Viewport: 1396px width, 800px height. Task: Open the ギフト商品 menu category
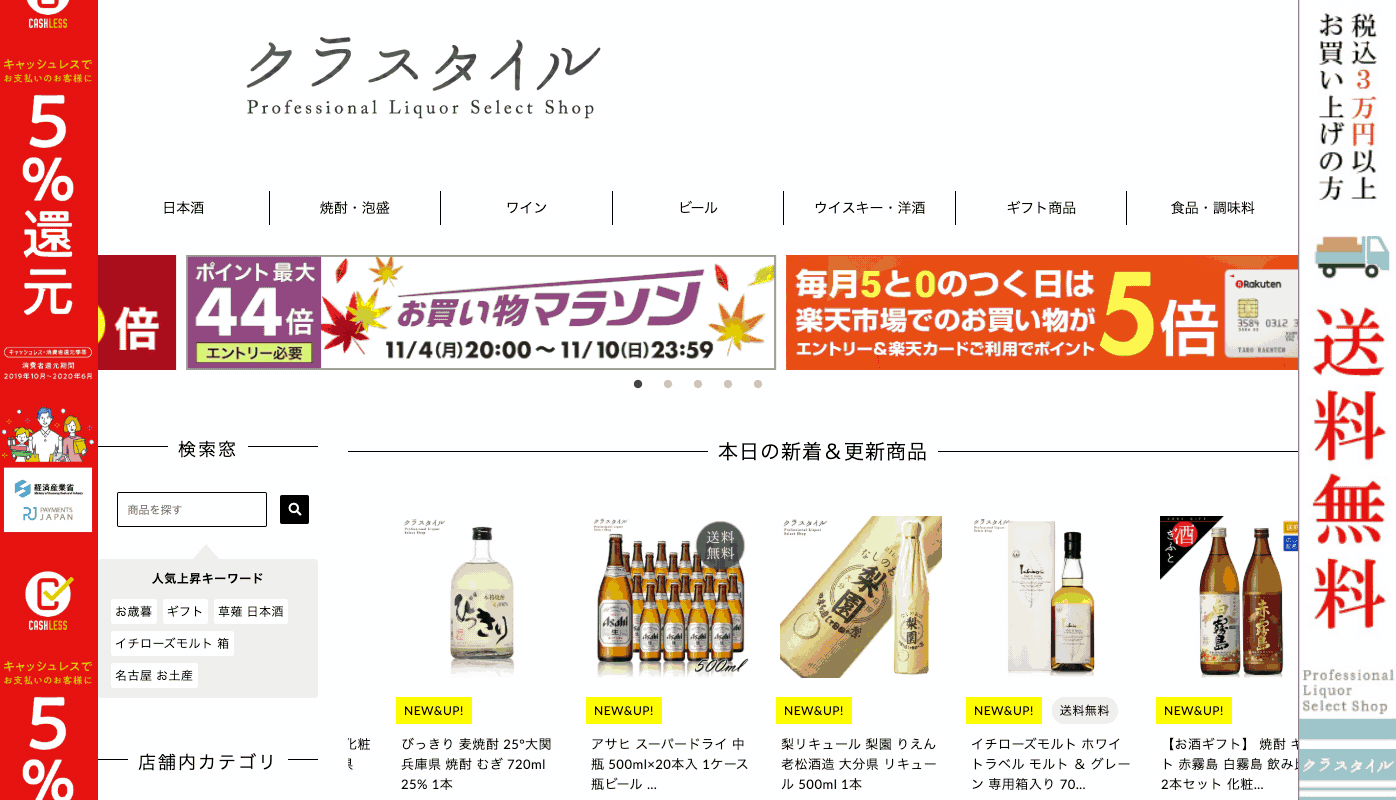[1041, 208]
